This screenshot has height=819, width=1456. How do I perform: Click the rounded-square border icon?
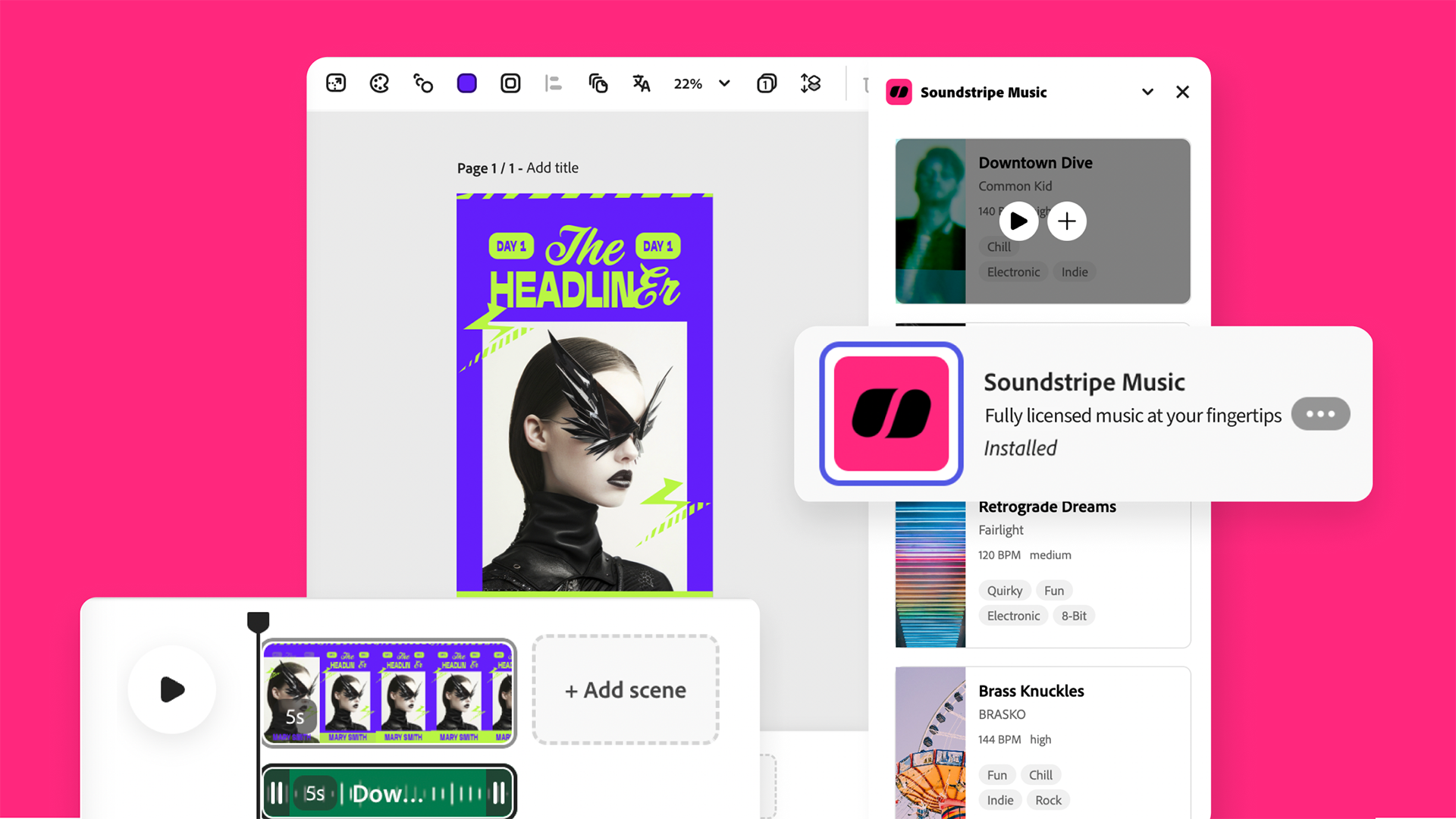[510, 83]
